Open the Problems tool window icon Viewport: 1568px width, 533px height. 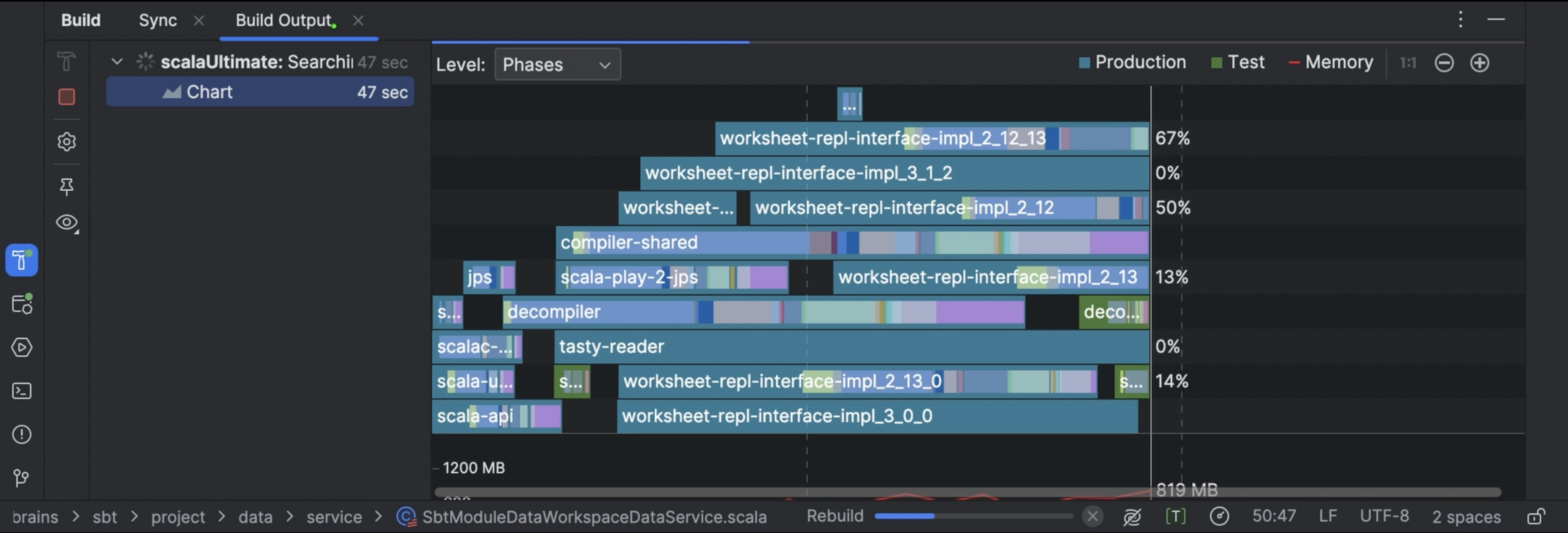coord(22,435)
